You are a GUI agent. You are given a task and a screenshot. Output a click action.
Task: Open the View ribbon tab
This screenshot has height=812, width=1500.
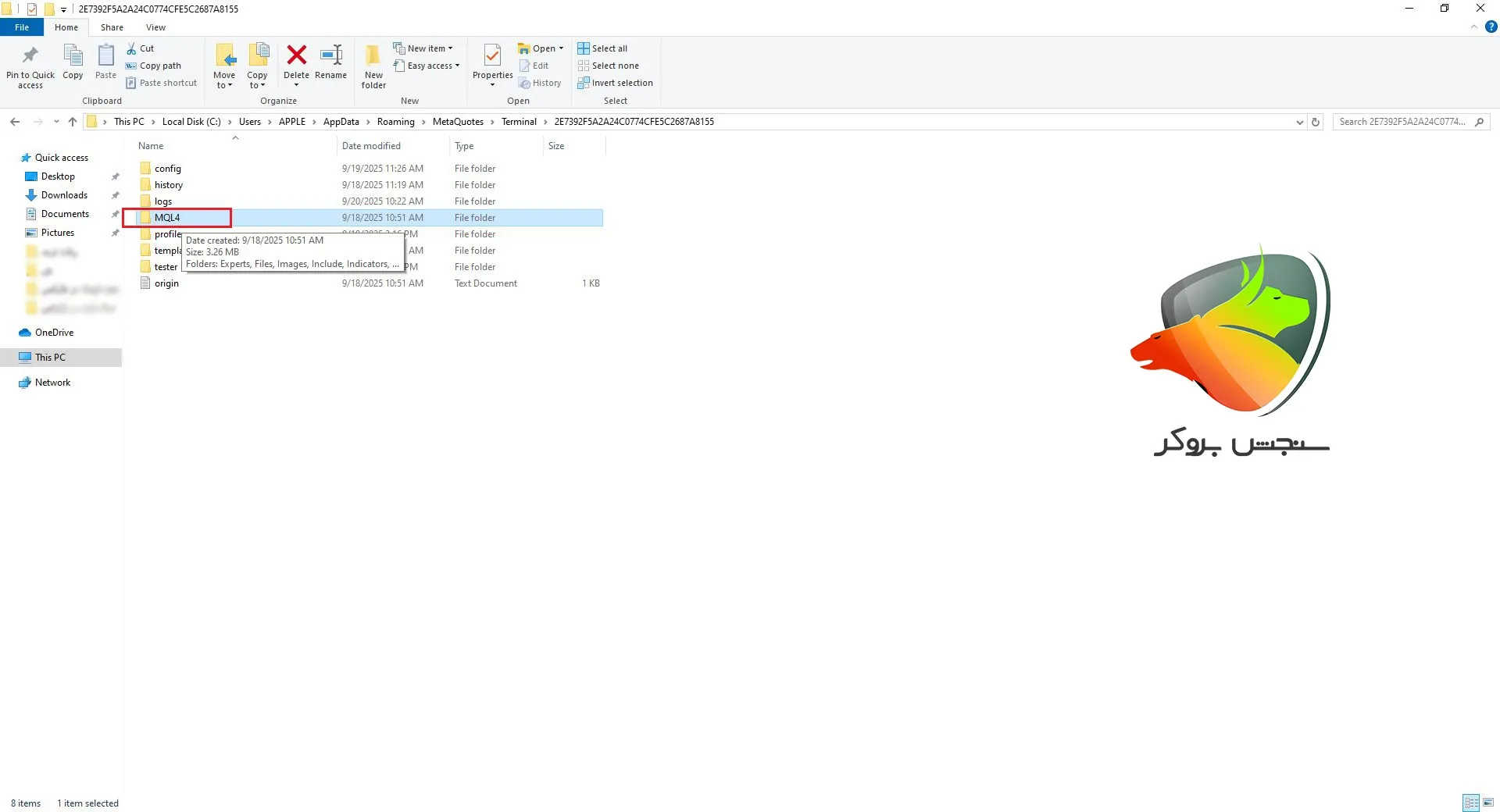click(x=155, y=27)
